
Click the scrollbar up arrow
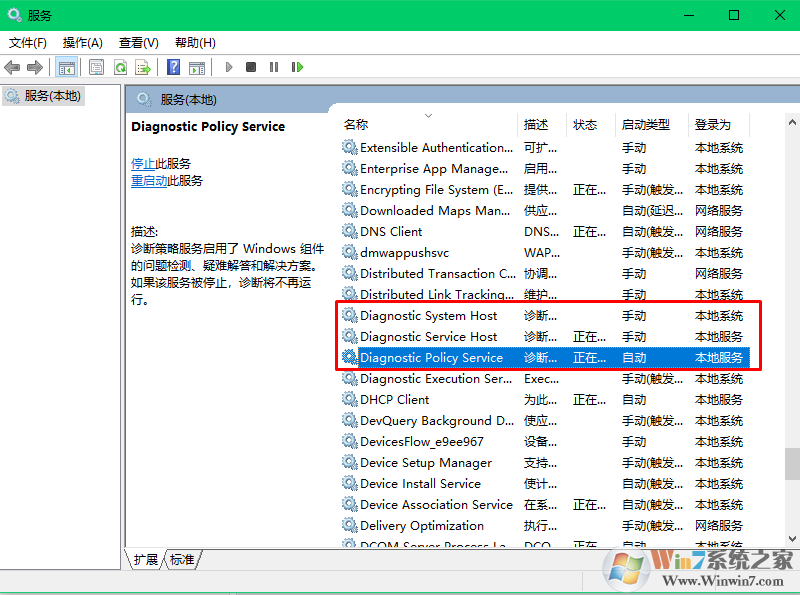(x=792, y=122)
